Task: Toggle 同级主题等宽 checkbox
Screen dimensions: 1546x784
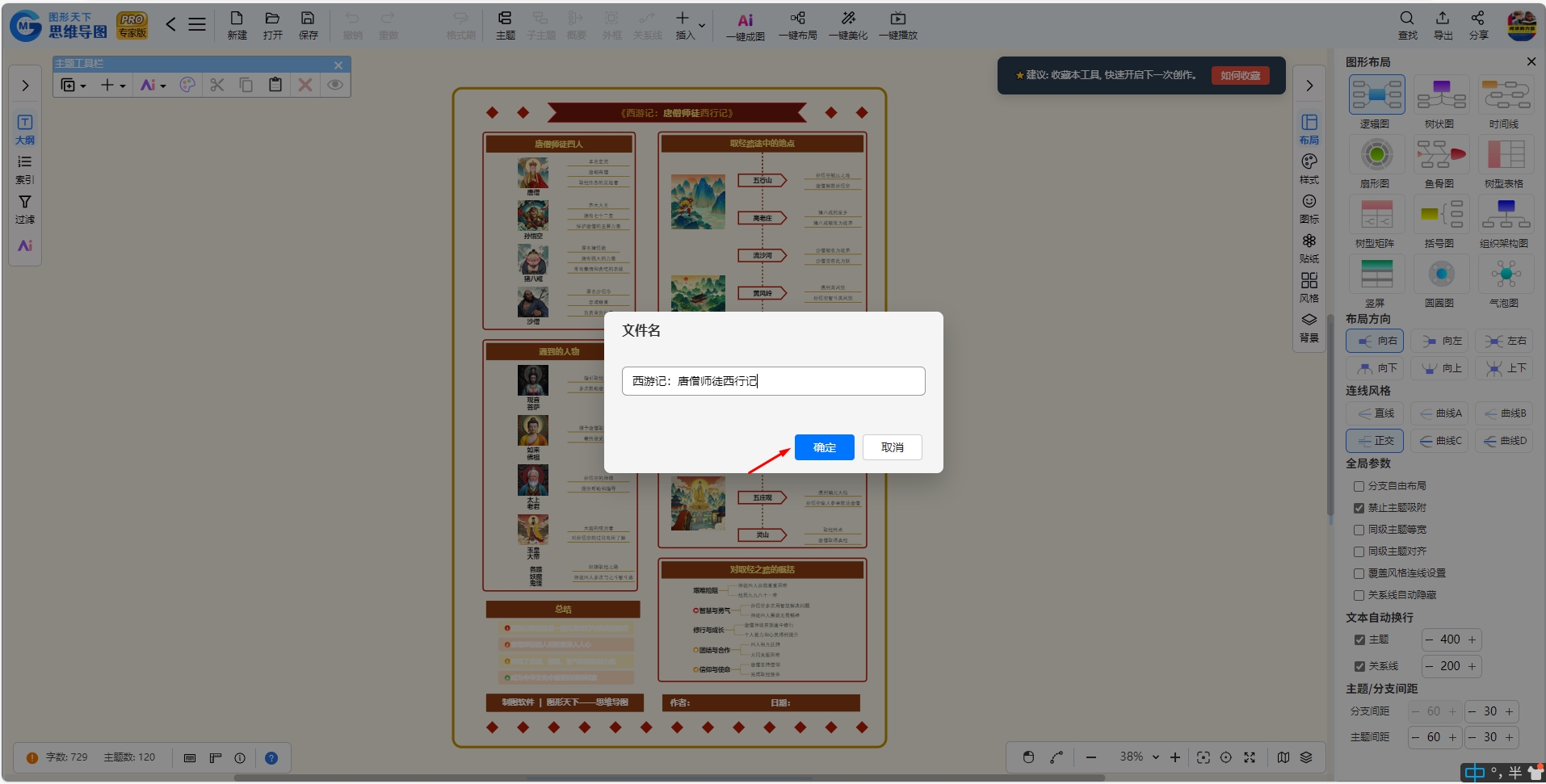Action: 1359,530
